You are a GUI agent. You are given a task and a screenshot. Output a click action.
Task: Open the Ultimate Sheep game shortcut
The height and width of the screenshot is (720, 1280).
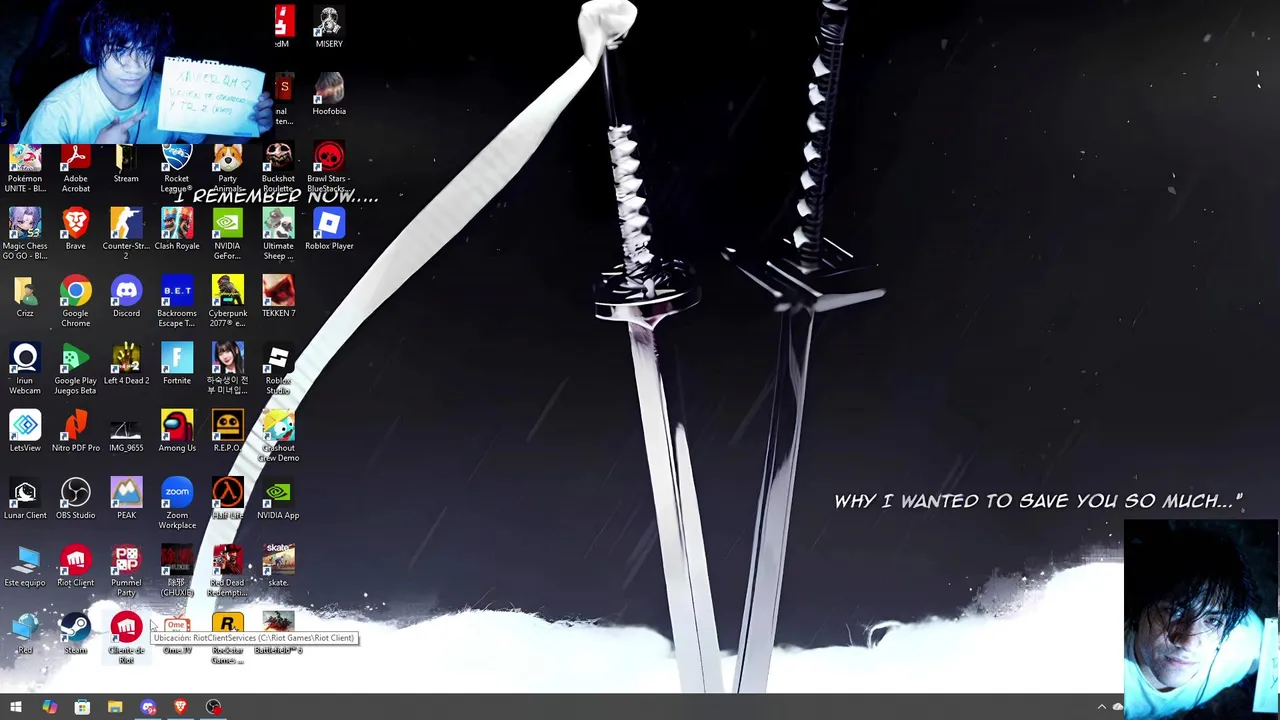[x=278, y=234]
